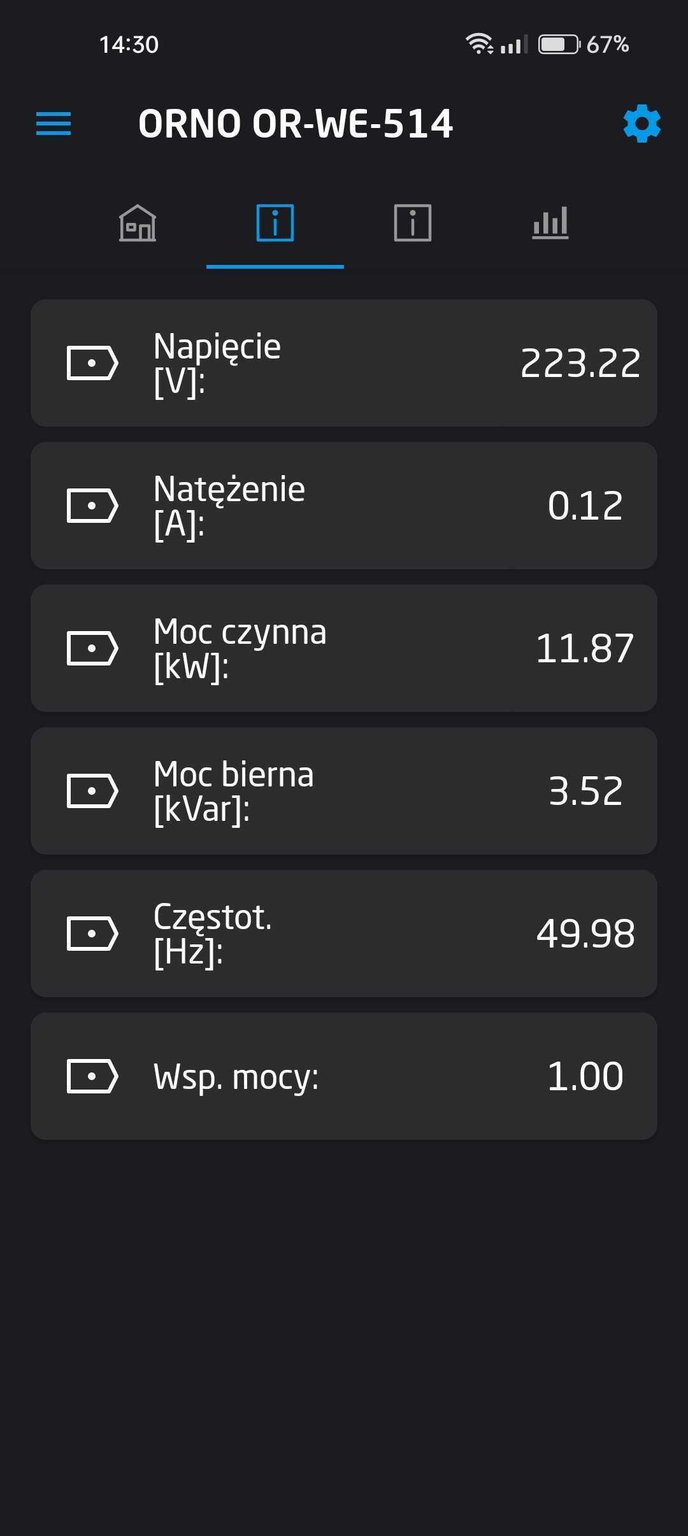Switch to the highlighted info tab
The height and width of the screenshot is (1536, 688).
(x=275, y=224)
